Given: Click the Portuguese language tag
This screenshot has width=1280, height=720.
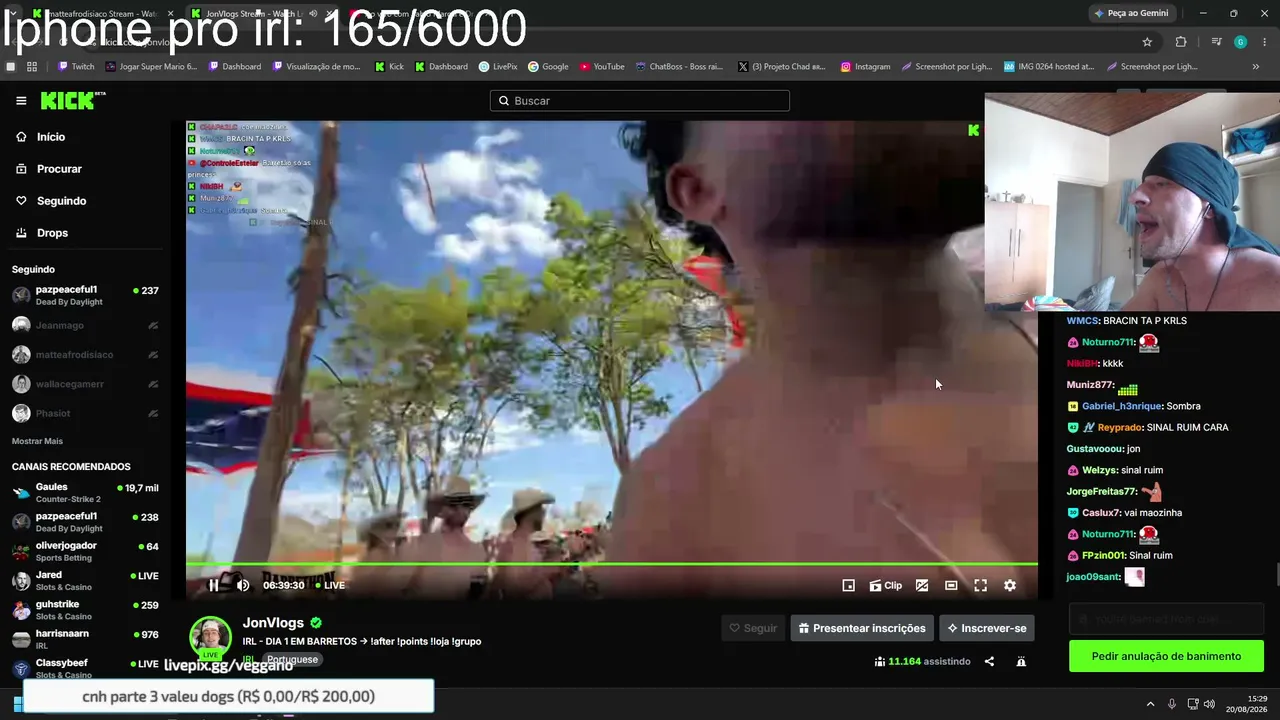Looking at the screenshot, I should pos(292,660).
